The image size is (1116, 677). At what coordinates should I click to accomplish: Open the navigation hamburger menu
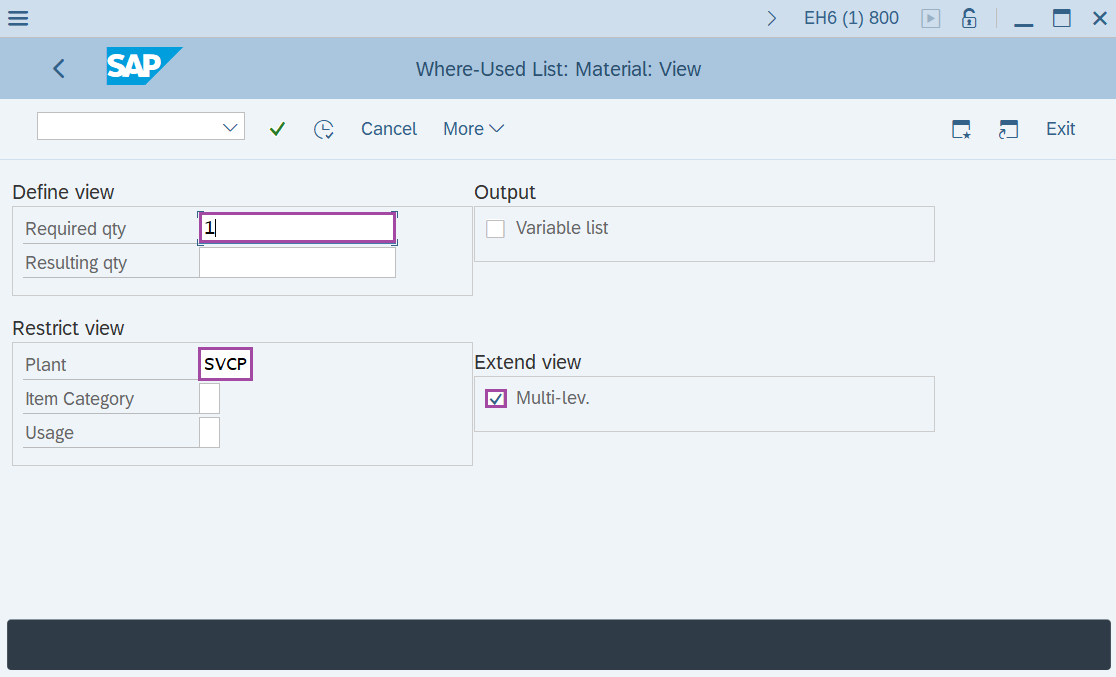[x=18, y=17]
